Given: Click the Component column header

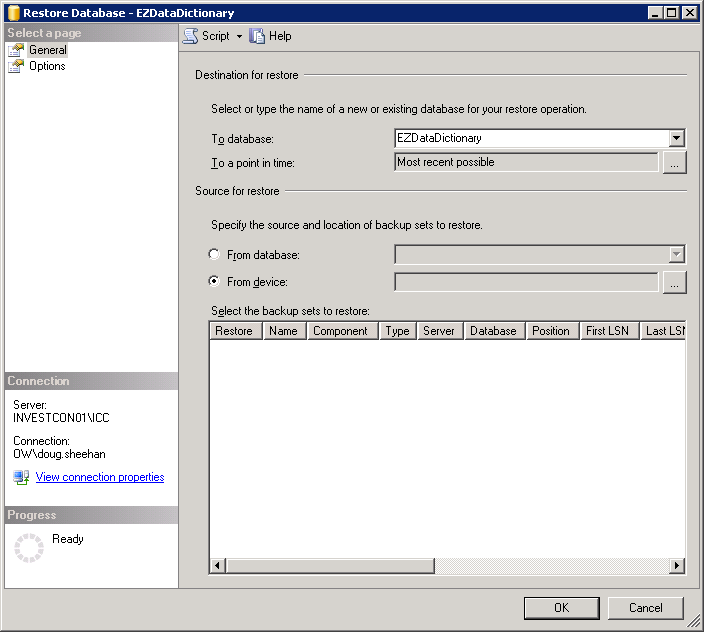Looking at the screenshot, I should pos(341,331).
